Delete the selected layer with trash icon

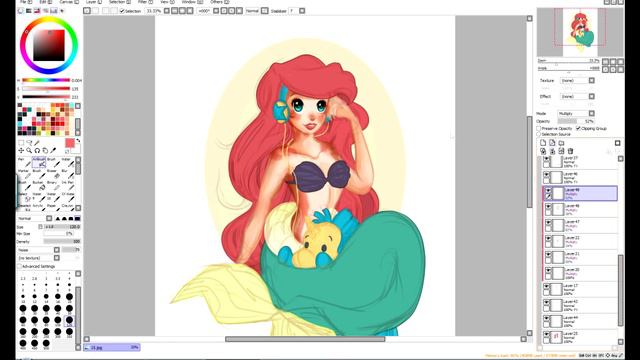571,151
